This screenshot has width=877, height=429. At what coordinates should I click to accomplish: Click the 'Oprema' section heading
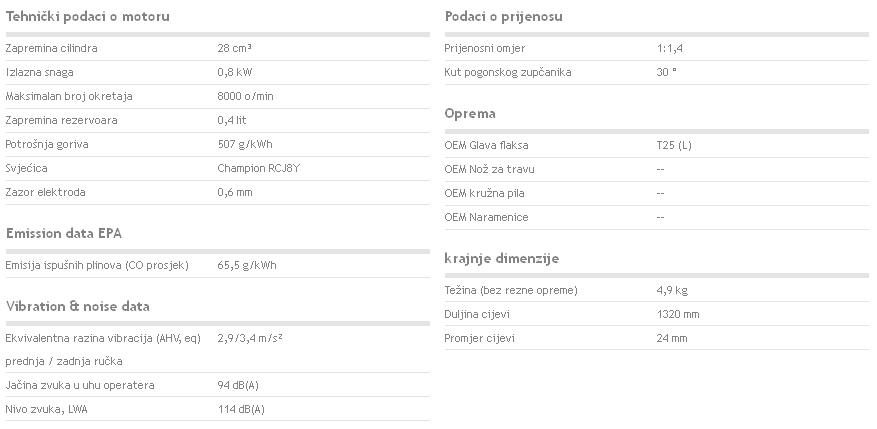point(470,114)
